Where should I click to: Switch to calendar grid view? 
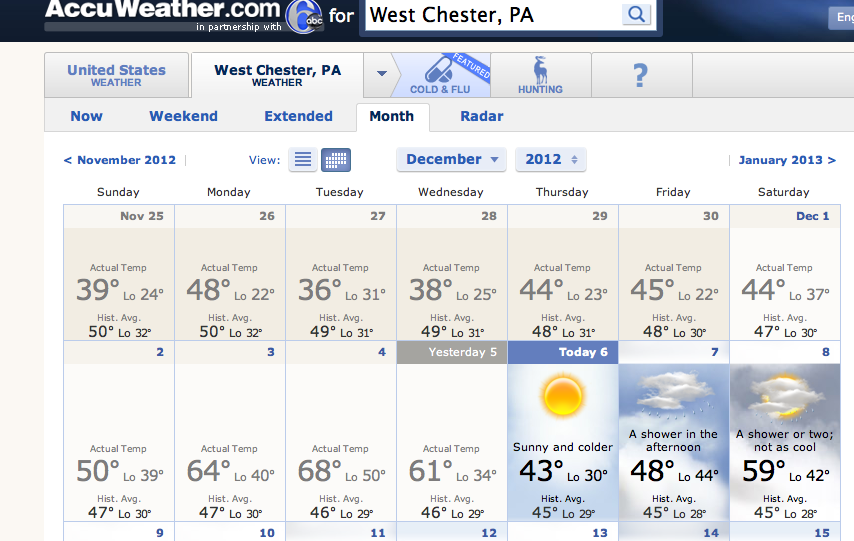(x=336, y=159)
